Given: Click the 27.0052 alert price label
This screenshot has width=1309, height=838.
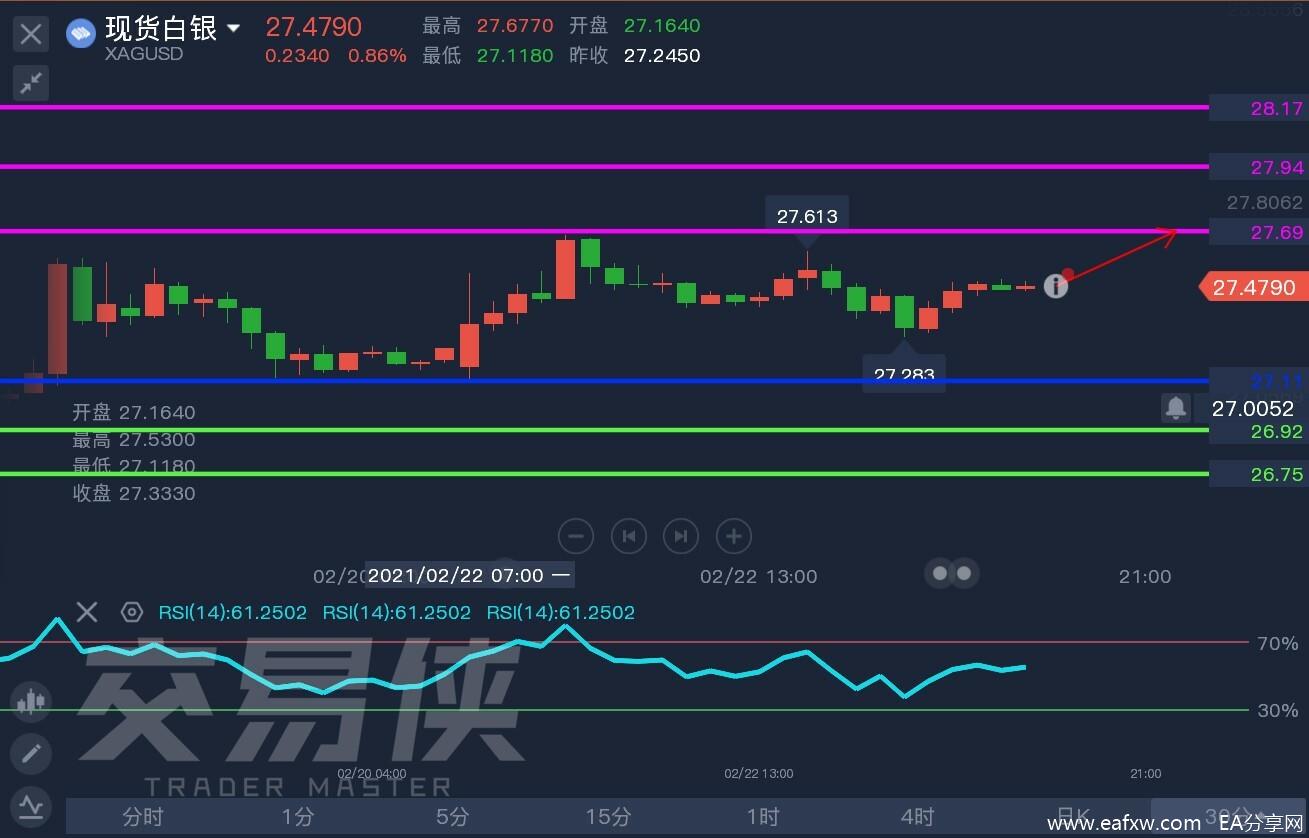Looking at the screenshot, I should pyautogui.click(x=1252, y=408).
